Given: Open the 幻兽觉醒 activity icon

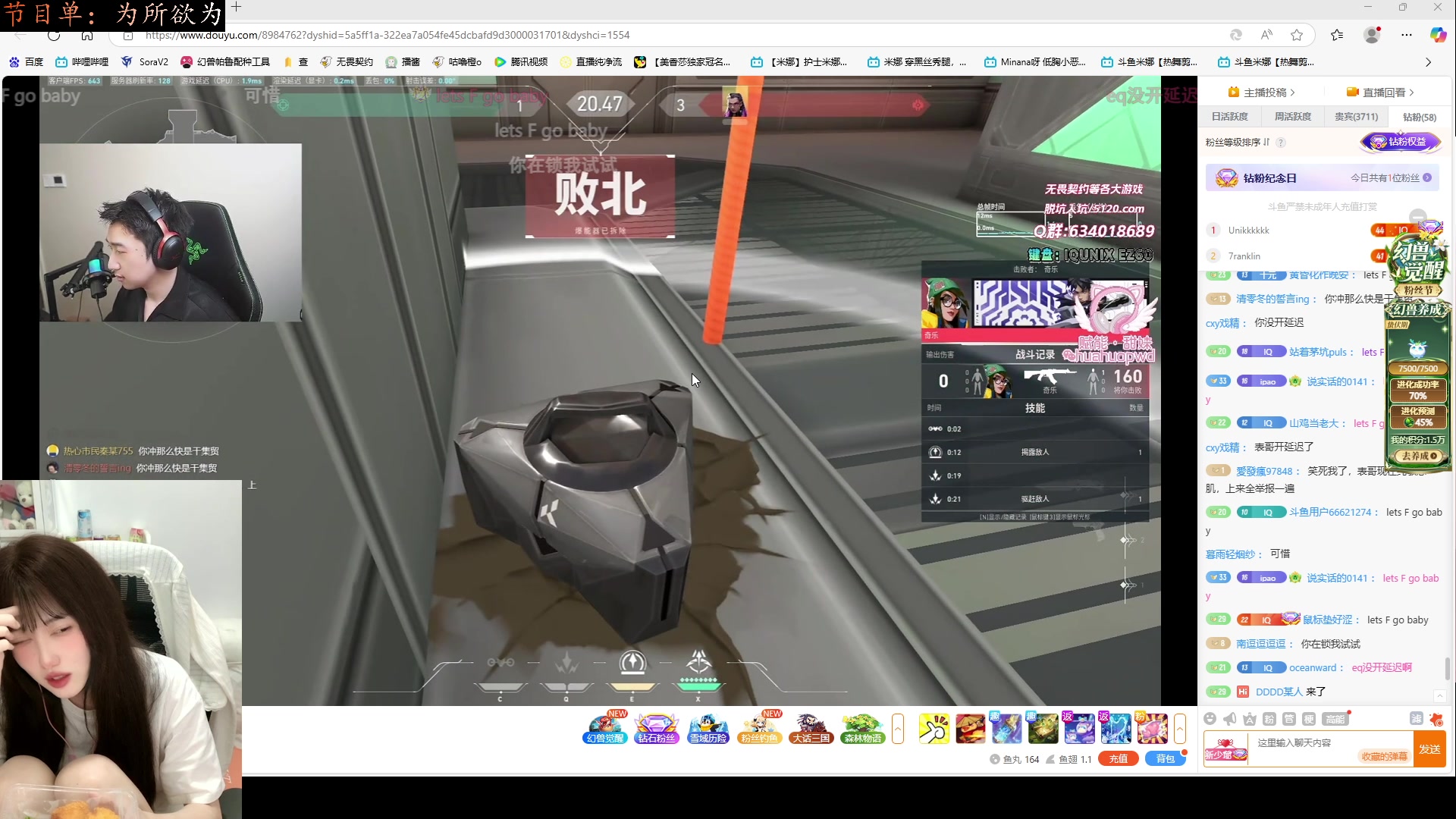Looking at the screenshot, I should (x=605, y=729).
